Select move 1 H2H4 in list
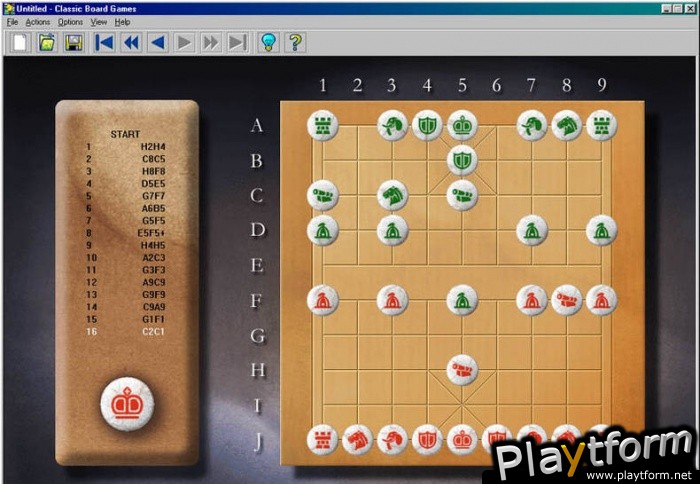 pyautogui.click(x=126, y=146)
